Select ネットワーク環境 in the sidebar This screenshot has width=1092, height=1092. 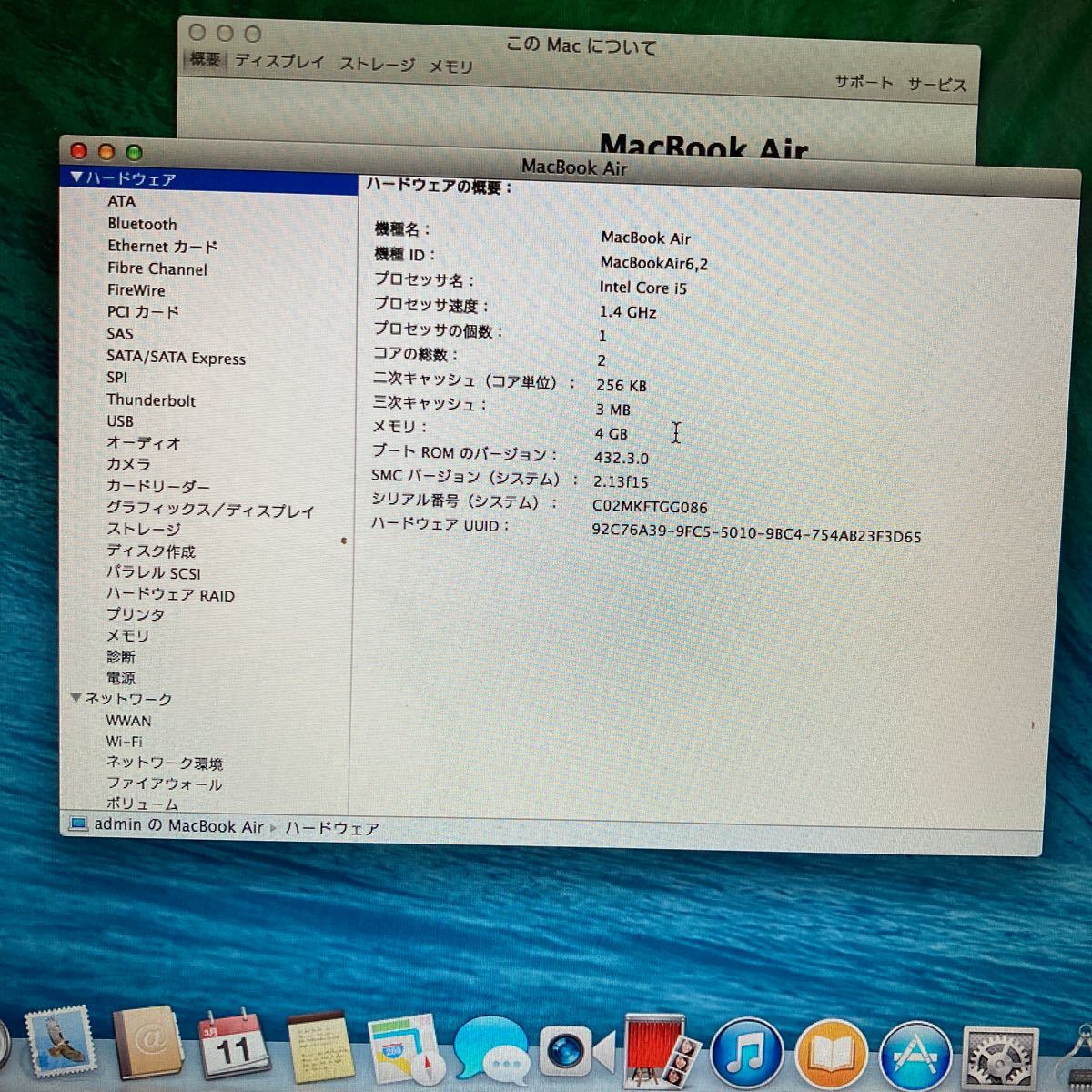pos(164,763)
